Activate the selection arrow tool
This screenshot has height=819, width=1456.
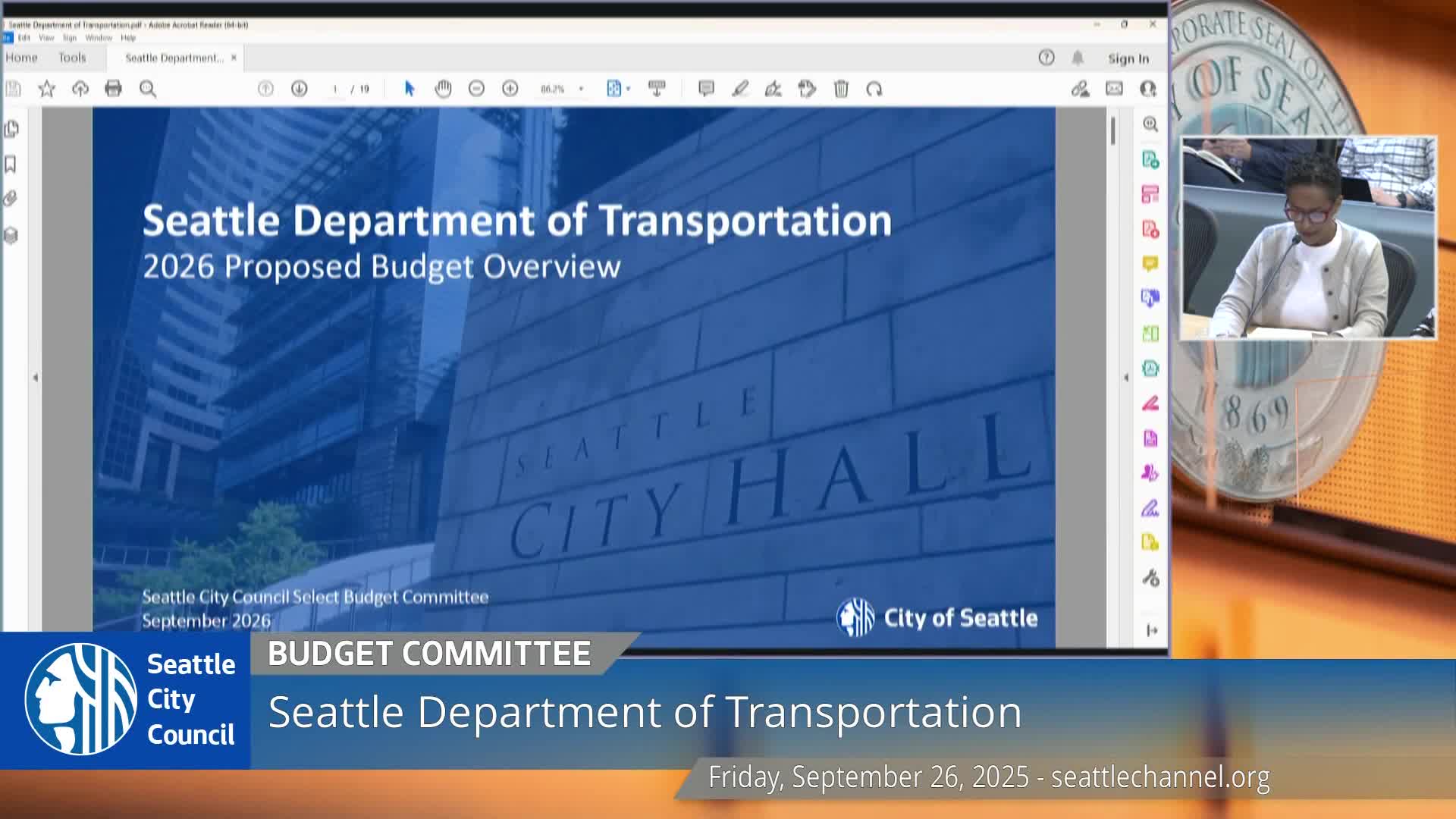point(409,89)
